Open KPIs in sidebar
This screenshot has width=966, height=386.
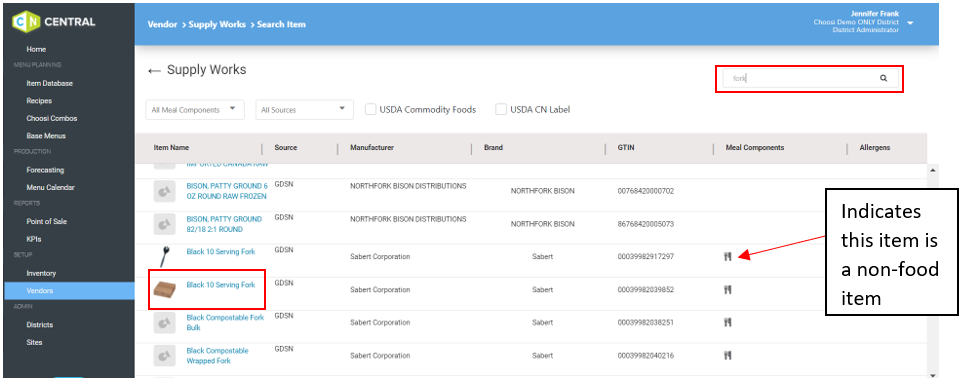coord(34,239)
